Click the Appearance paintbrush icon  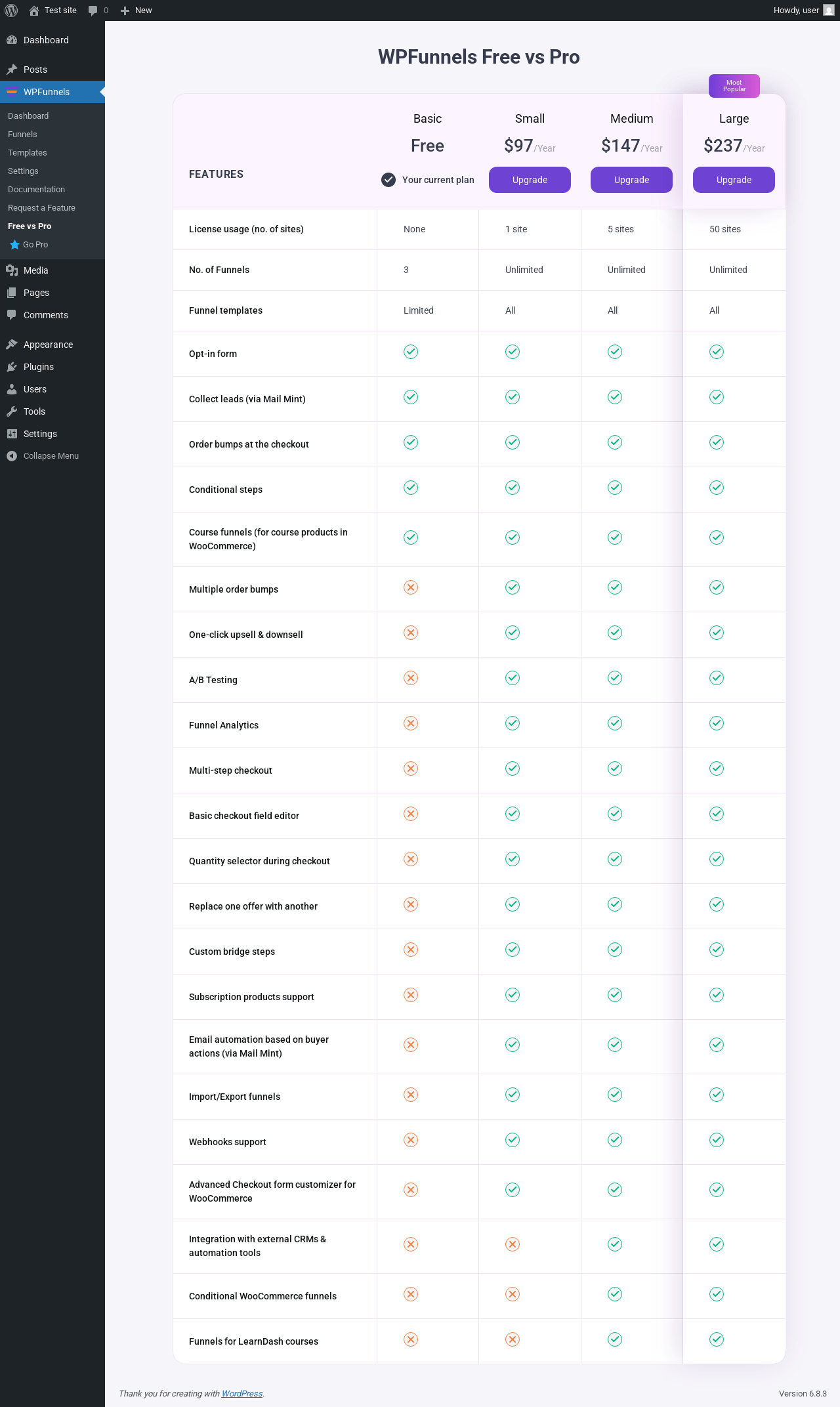[x=12, y=345]
